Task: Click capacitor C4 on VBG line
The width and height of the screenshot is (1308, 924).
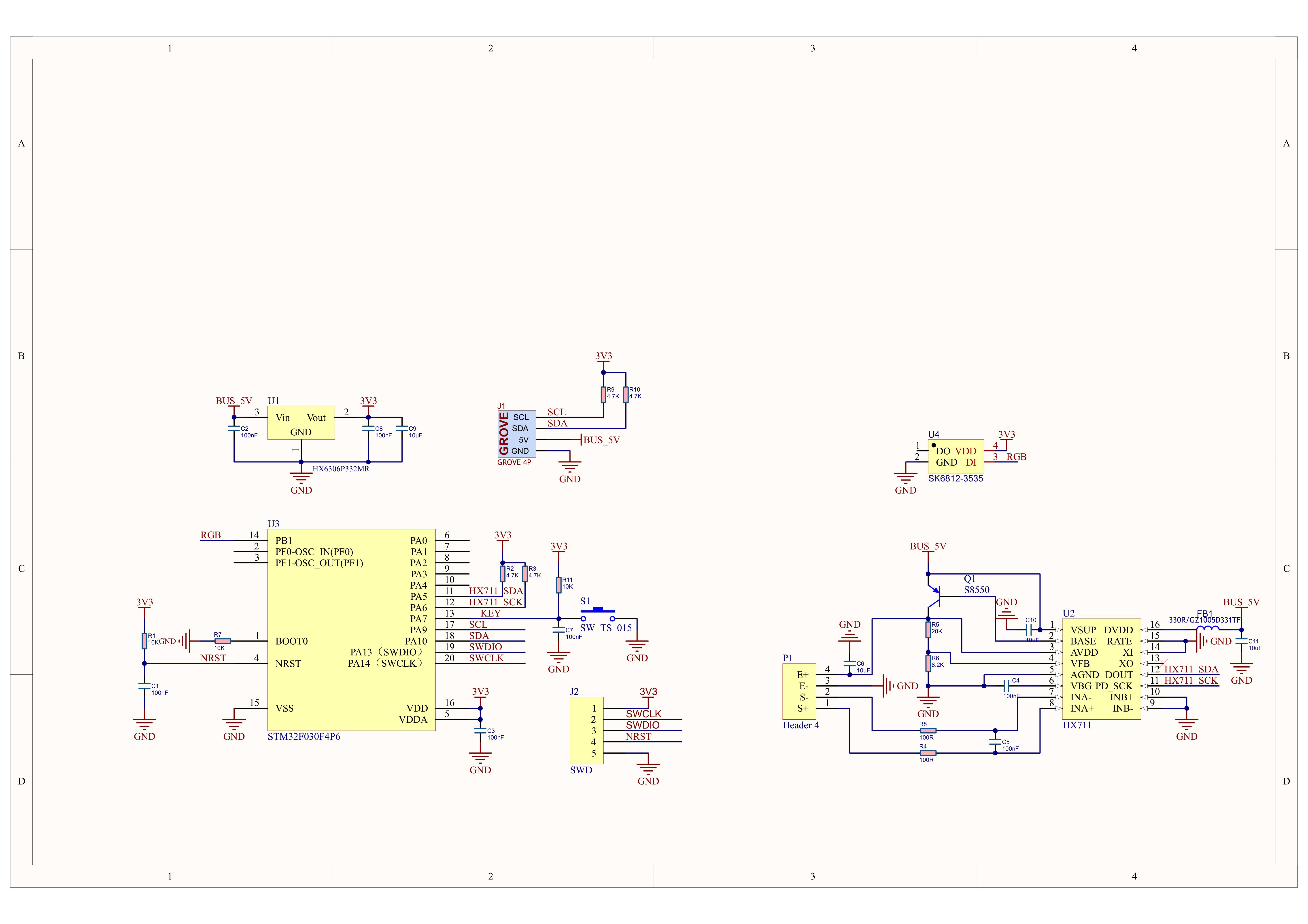Action: tap(1007, 685)
